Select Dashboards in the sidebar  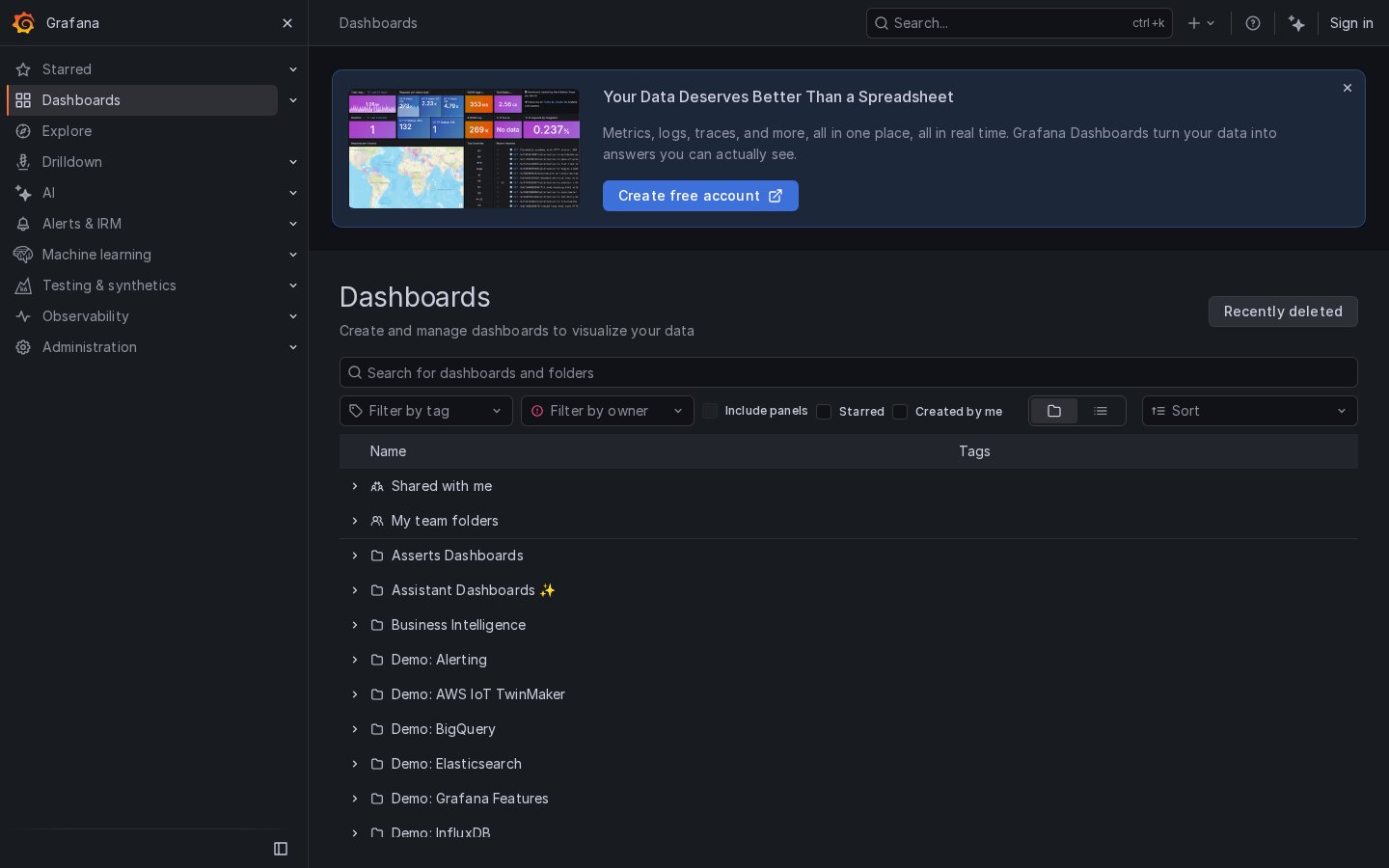click(143, 100)
